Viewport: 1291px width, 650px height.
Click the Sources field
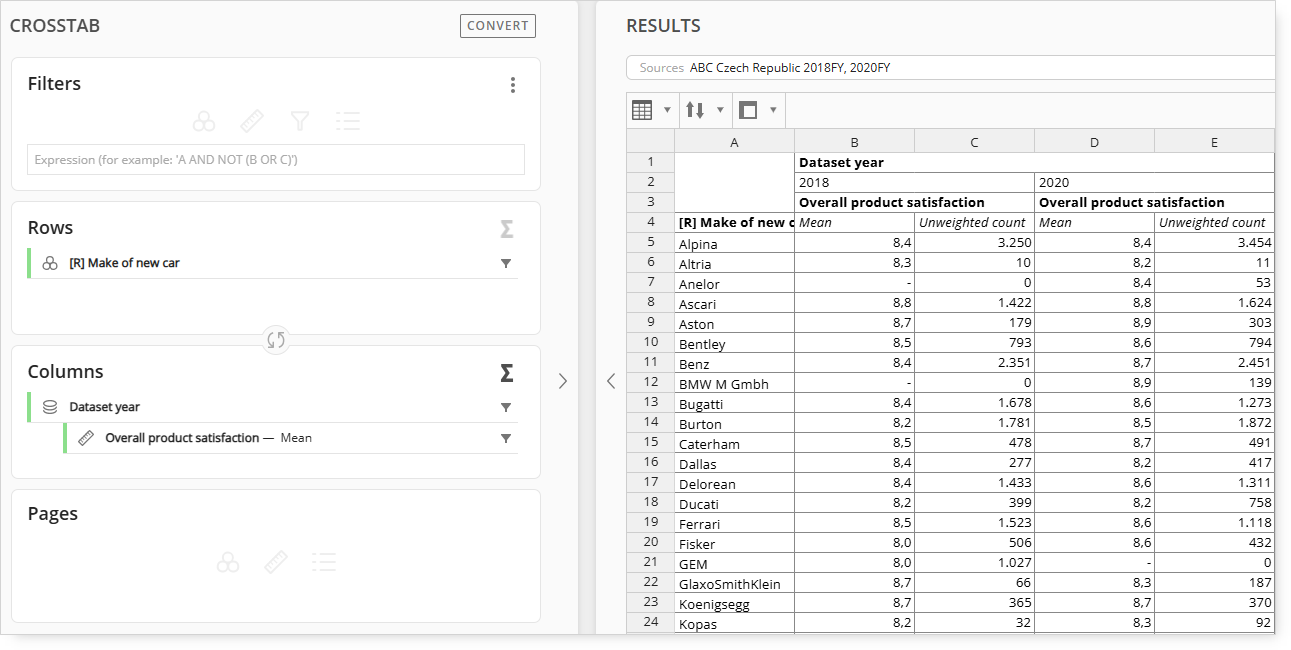click(950, 68)
